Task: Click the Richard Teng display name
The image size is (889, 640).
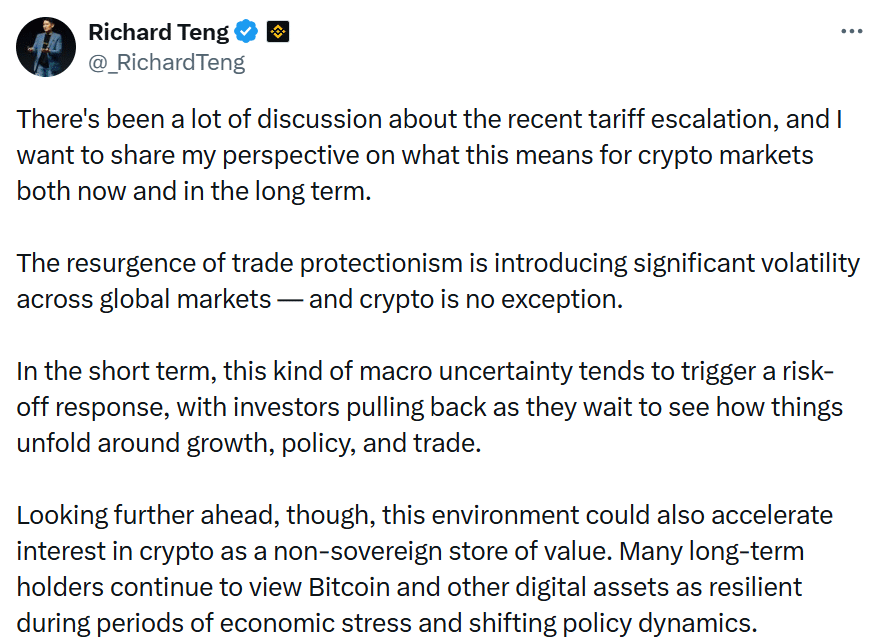Action: (x=159, y=32)
